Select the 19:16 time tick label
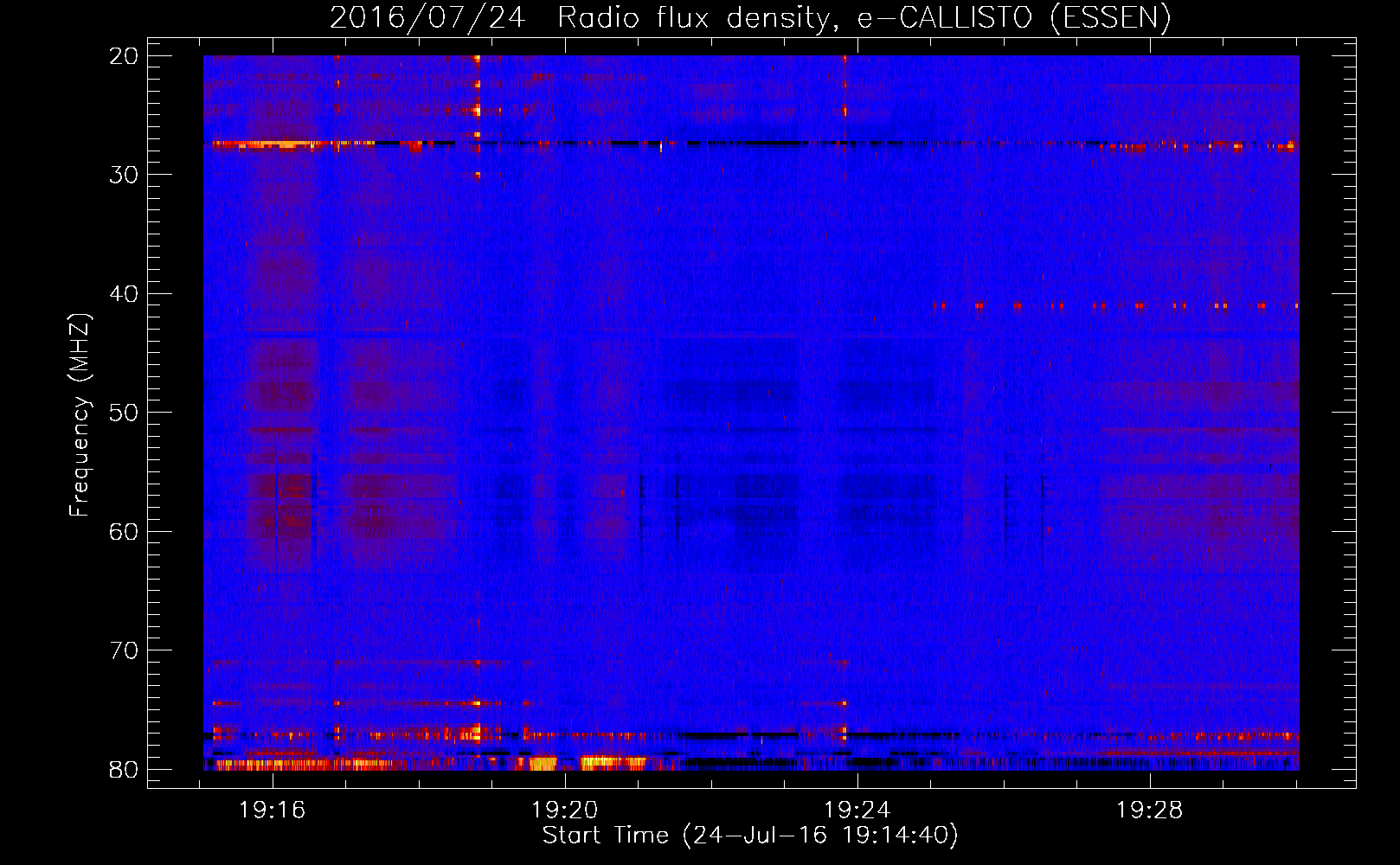Viewport: 1400px width, 865px height. [273, 810]
